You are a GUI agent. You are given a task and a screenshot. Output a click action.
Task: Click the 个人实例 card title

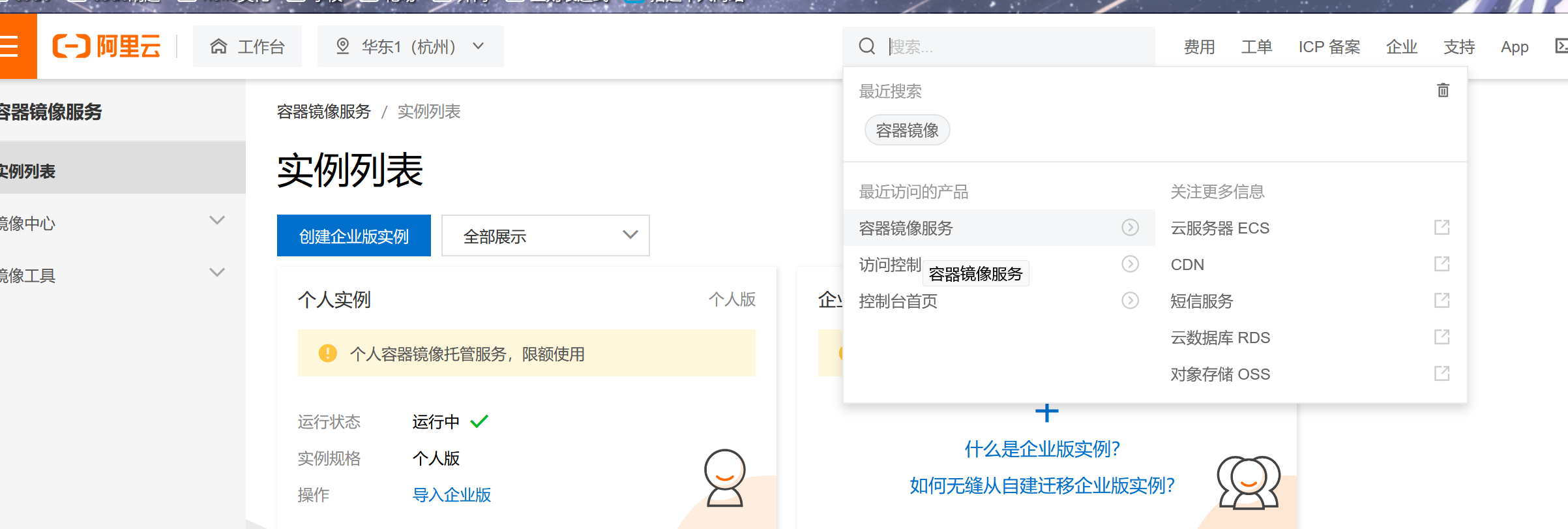point(334,299)
